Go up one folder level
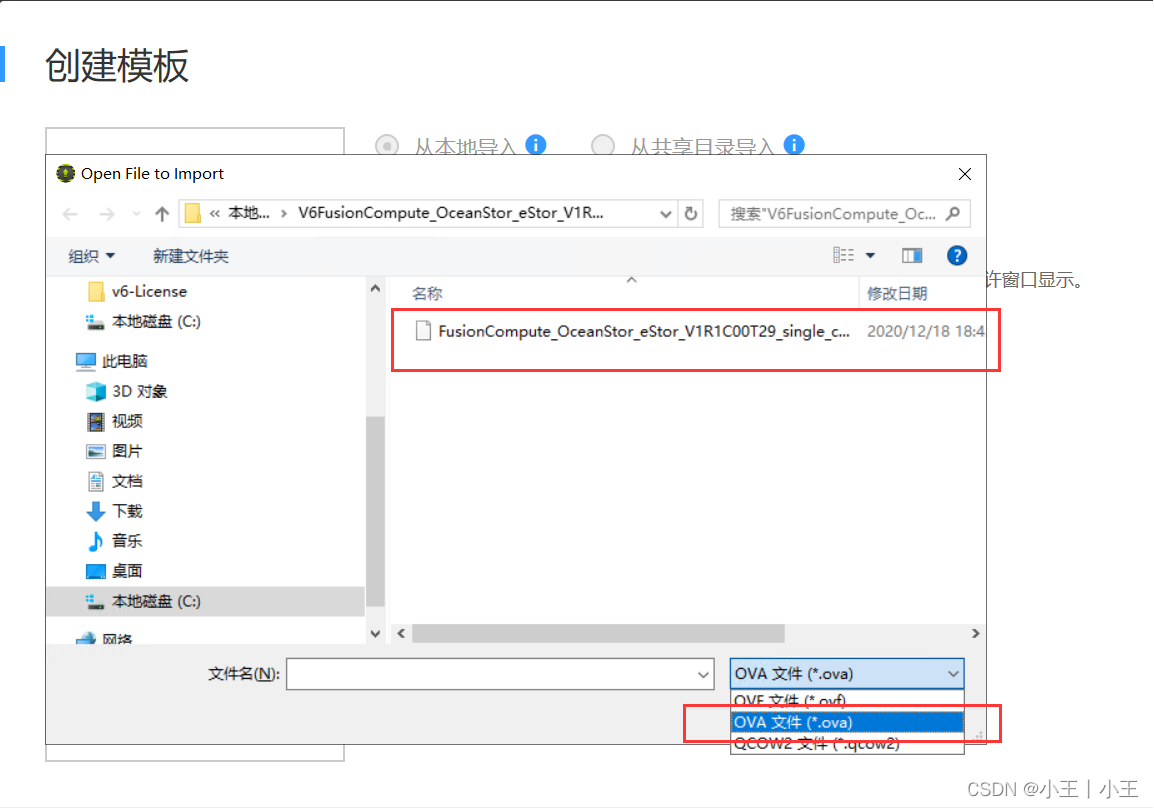Image resolution: width=1154 pixels, height=808 pixels. click(162, 214)
